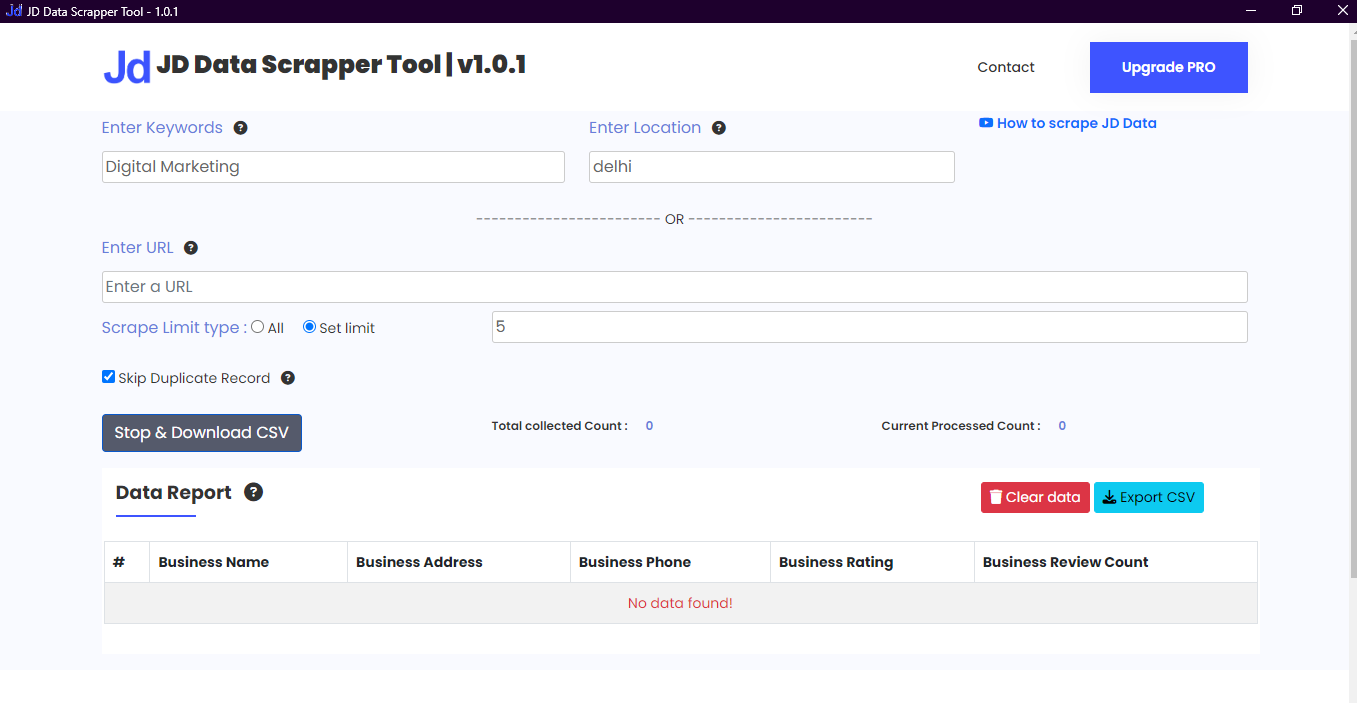Click the JD Data Scrapper Tool title text
This screenshot has height=703, width=1357.
tap(341, 65)
